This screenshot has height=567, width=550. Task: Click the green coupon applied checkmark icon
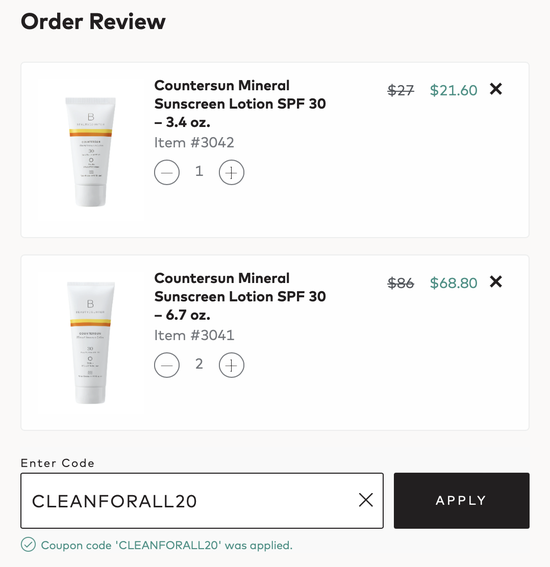click(28, 545)
